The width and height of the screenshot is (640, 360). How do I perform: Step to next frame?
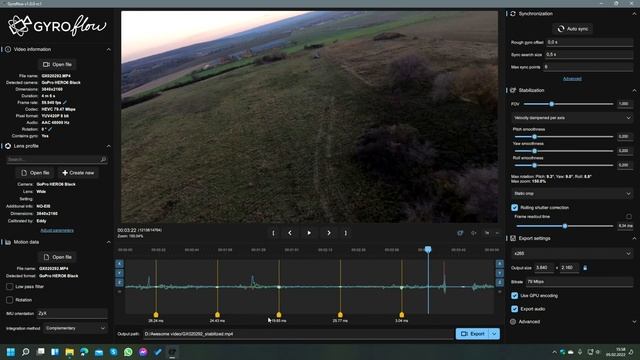coord(329,233)
